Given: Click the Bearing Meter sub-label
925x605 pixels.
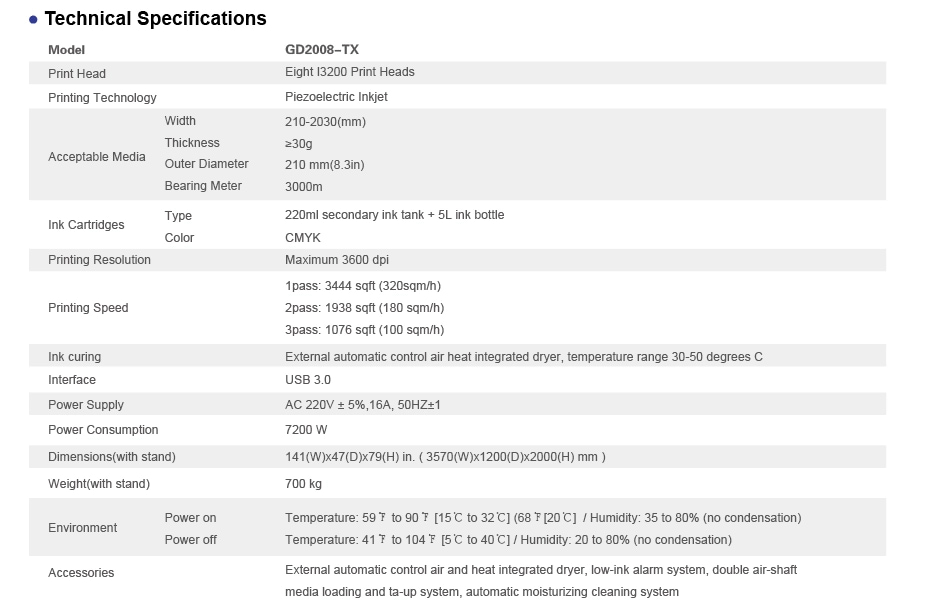Looking at the screenshot, I should (203, 186).
